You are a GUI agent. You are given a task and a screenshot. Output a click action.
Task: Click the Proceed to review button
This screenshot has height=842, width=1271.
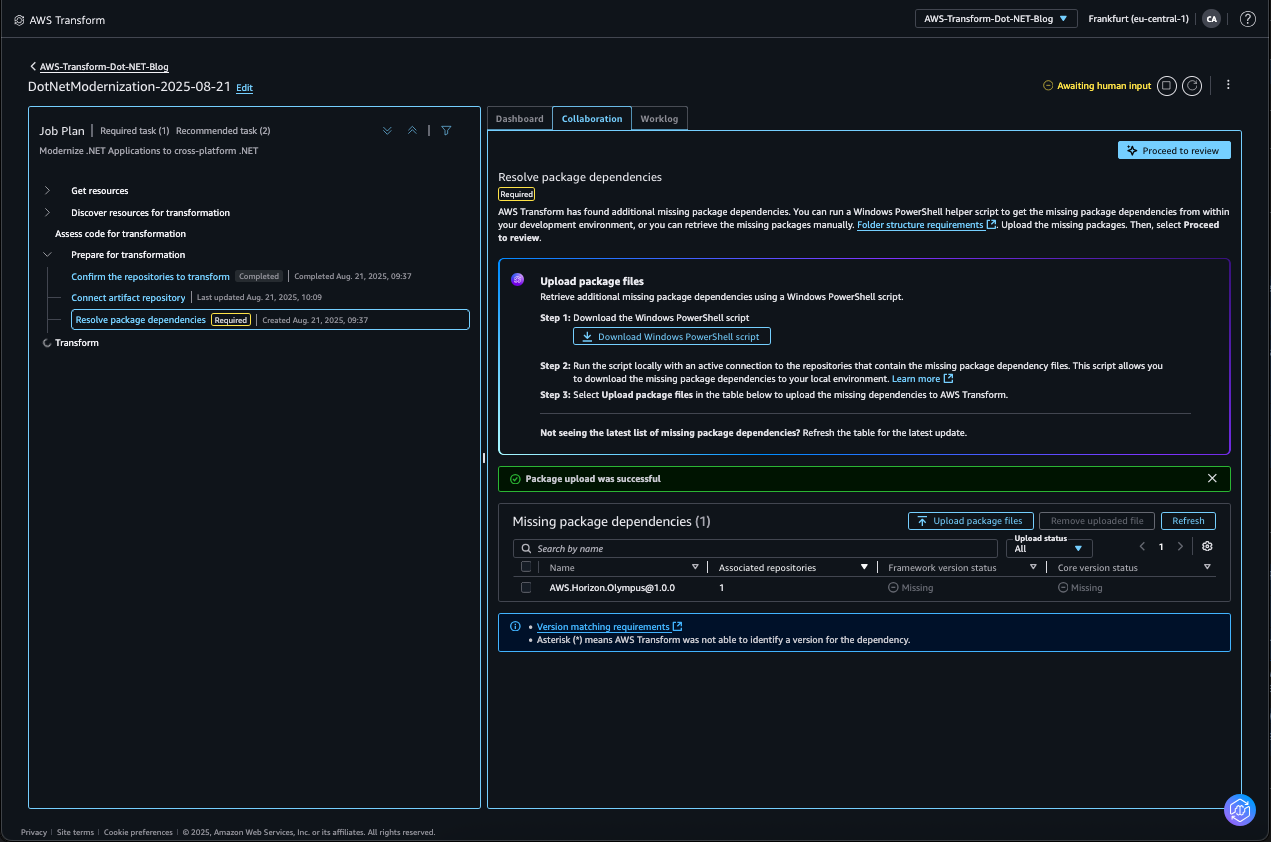pos(1174,149)
